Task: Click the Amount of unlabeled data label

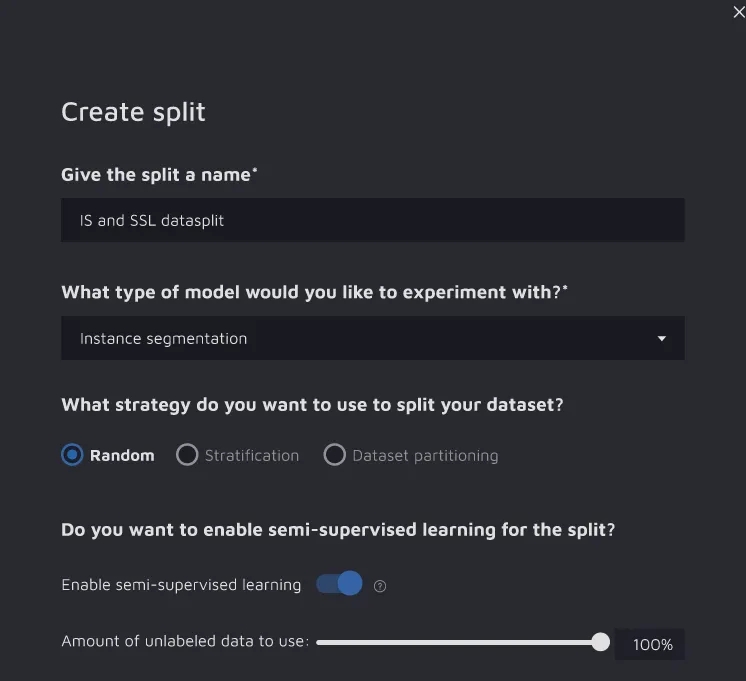Action: pos(185,642)
